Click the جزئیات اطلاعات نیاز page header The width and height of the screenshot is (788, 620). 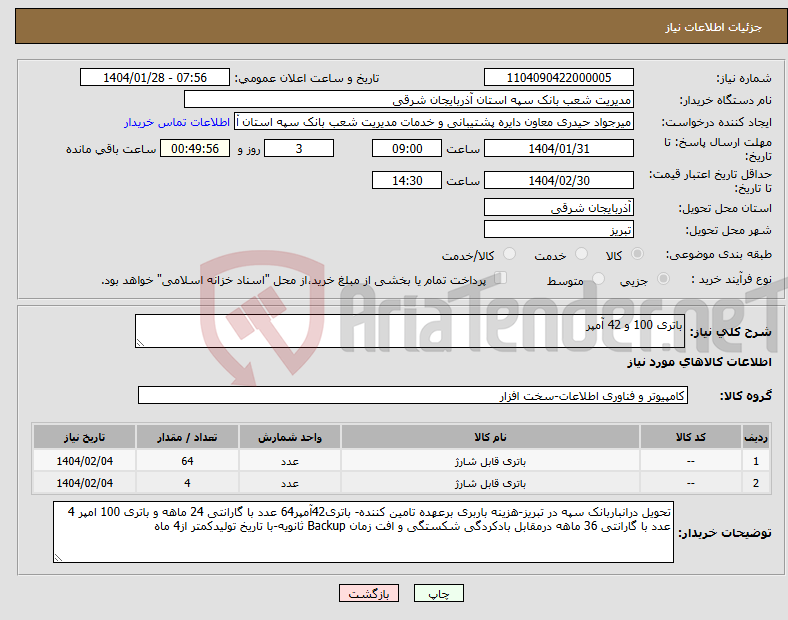[x=713, y=27]
